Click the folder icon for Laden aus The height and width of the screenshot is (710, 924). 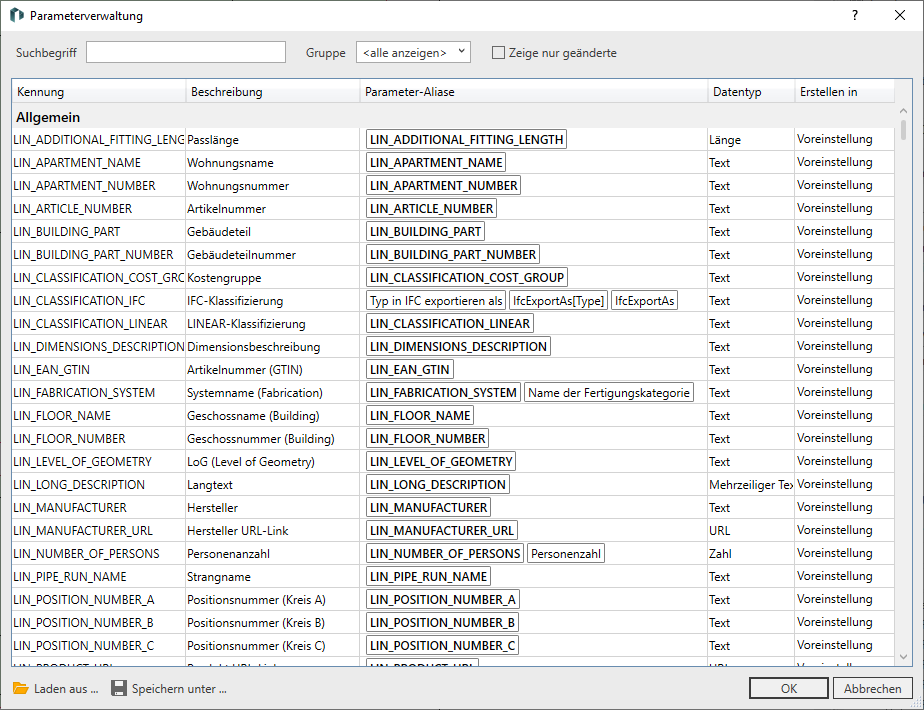(21, 688)
